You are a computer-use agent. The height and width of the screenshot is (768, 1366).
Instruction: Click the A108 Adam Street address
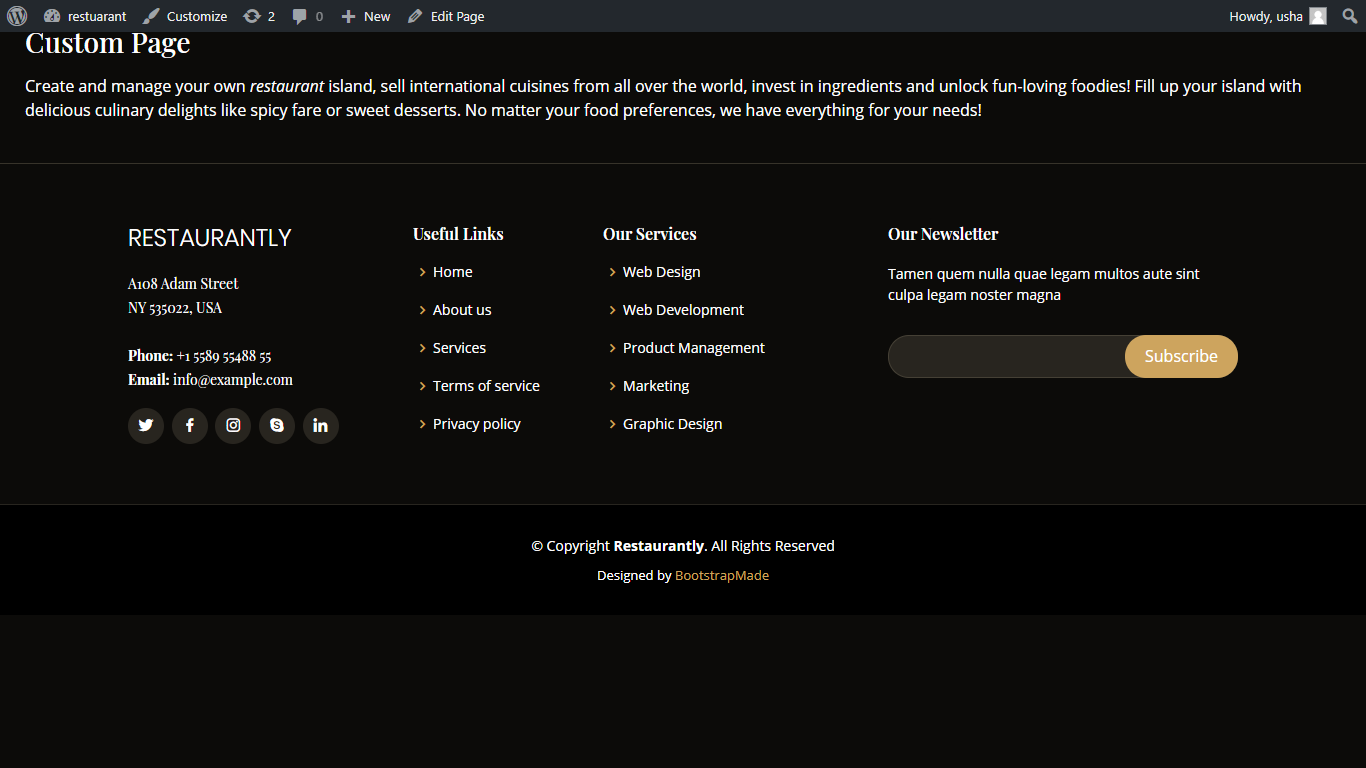coord(183,284)
